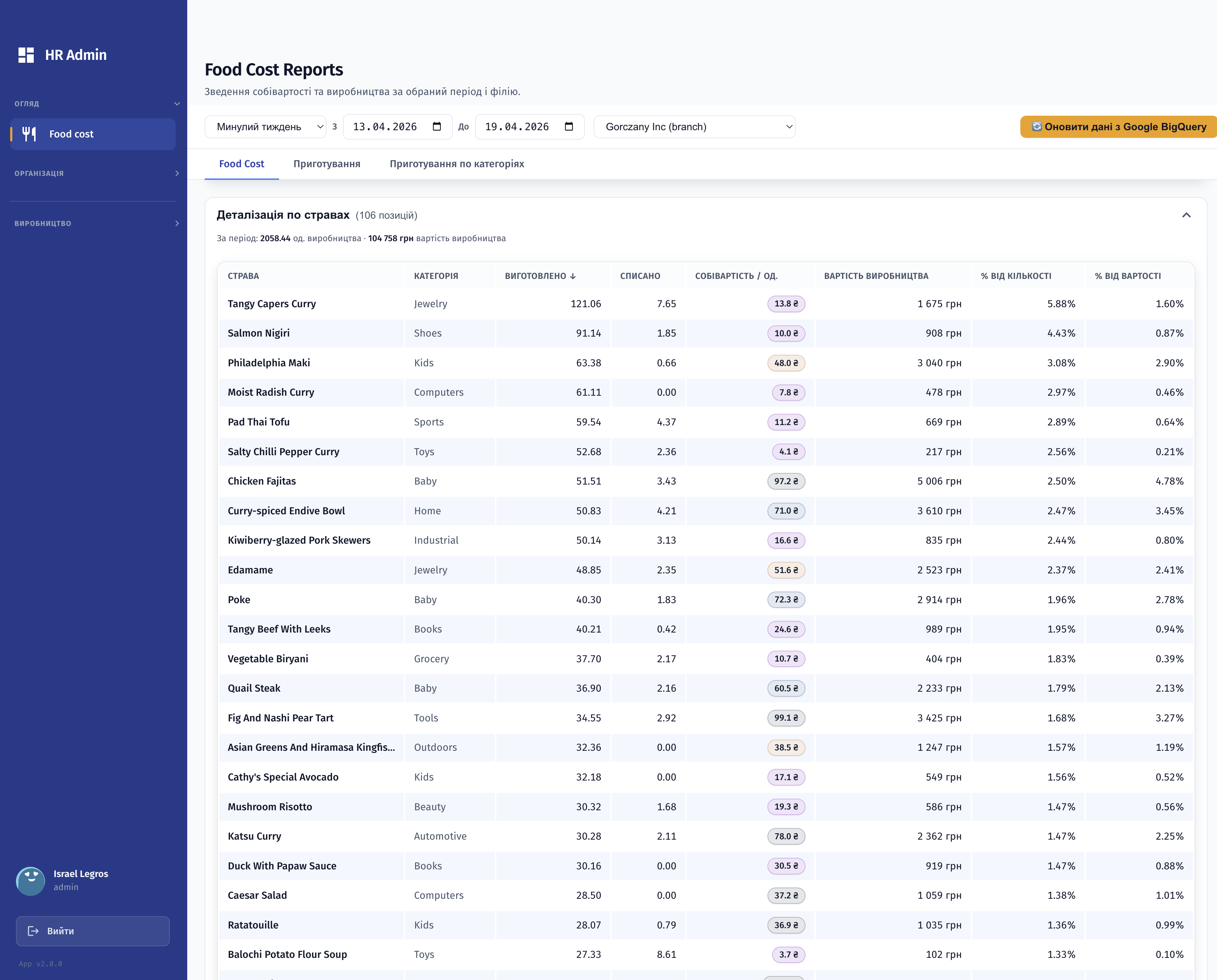
Task: Click the start date field 13.04.2026
Action: pos(398,127)
